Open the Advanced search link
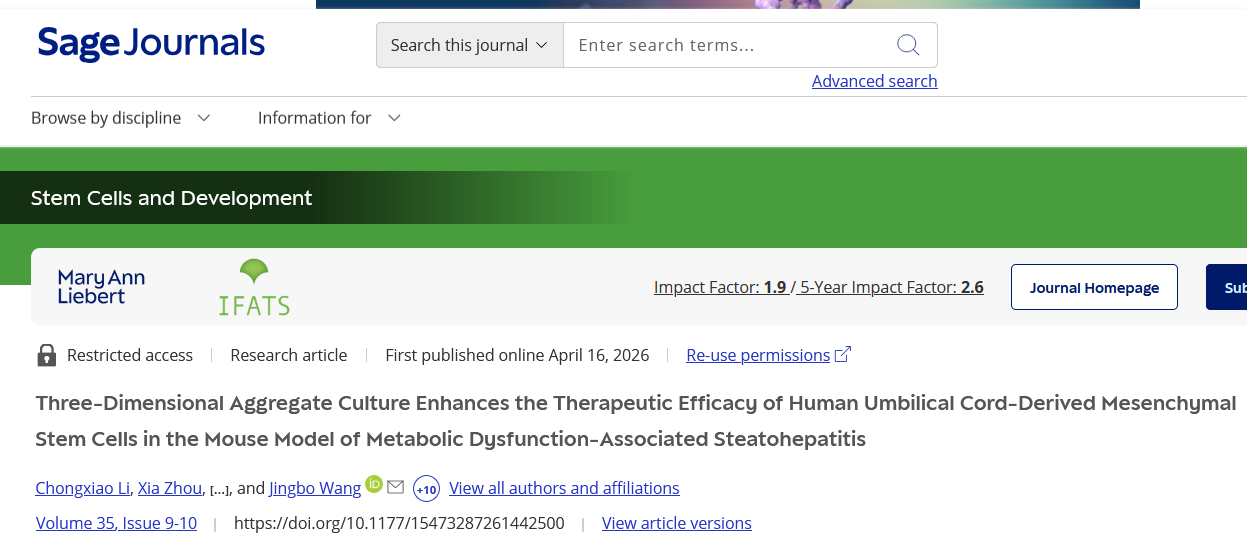 (x=874, y=81)
